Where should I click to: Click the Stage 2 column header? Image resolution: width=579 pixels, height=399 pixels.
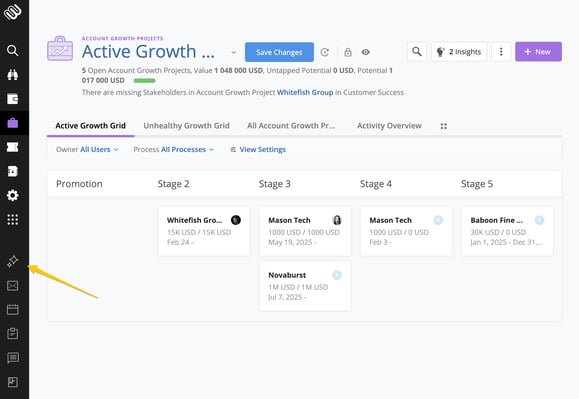(174, 184)
